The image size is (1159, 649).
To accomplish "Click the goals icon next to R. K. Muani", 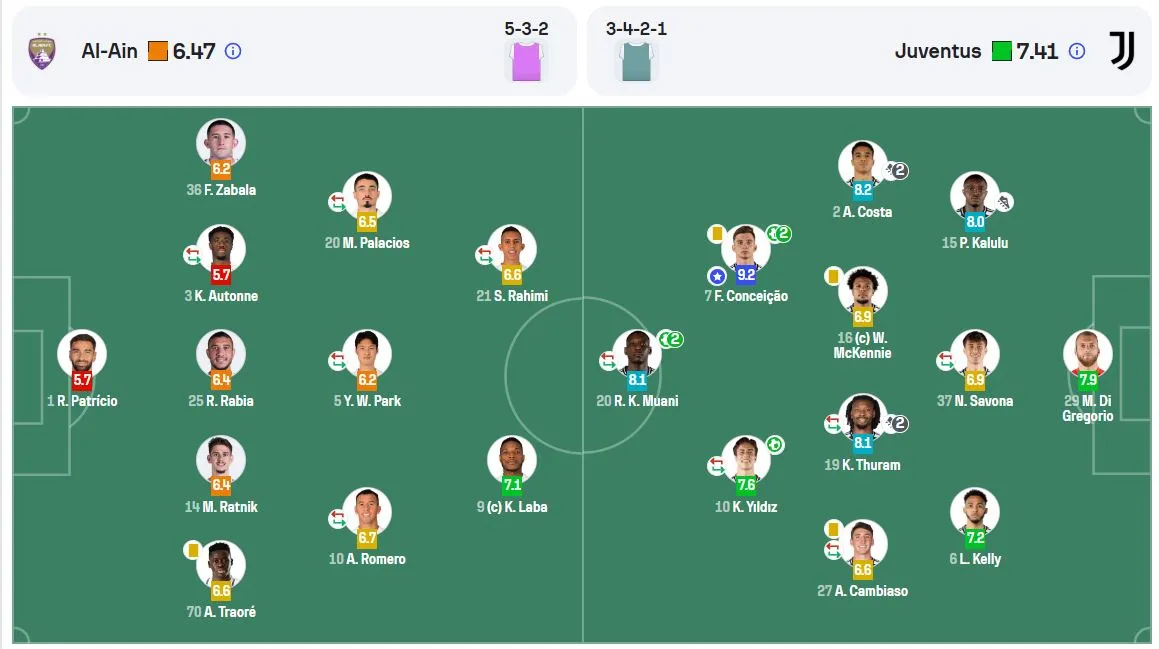I will 670,339.
